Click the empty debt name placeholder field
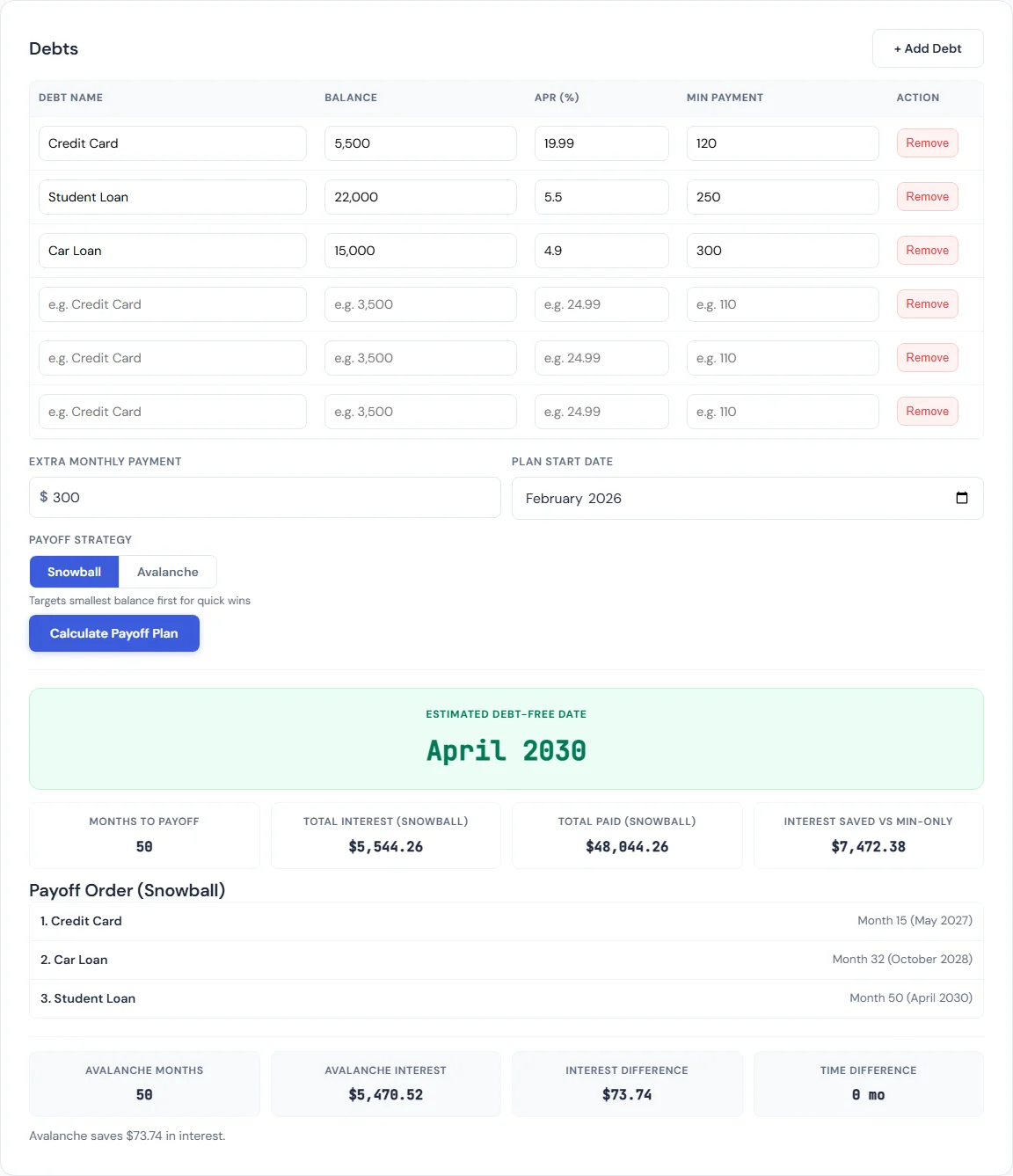 pyautogui.click(x=172, y=304)
